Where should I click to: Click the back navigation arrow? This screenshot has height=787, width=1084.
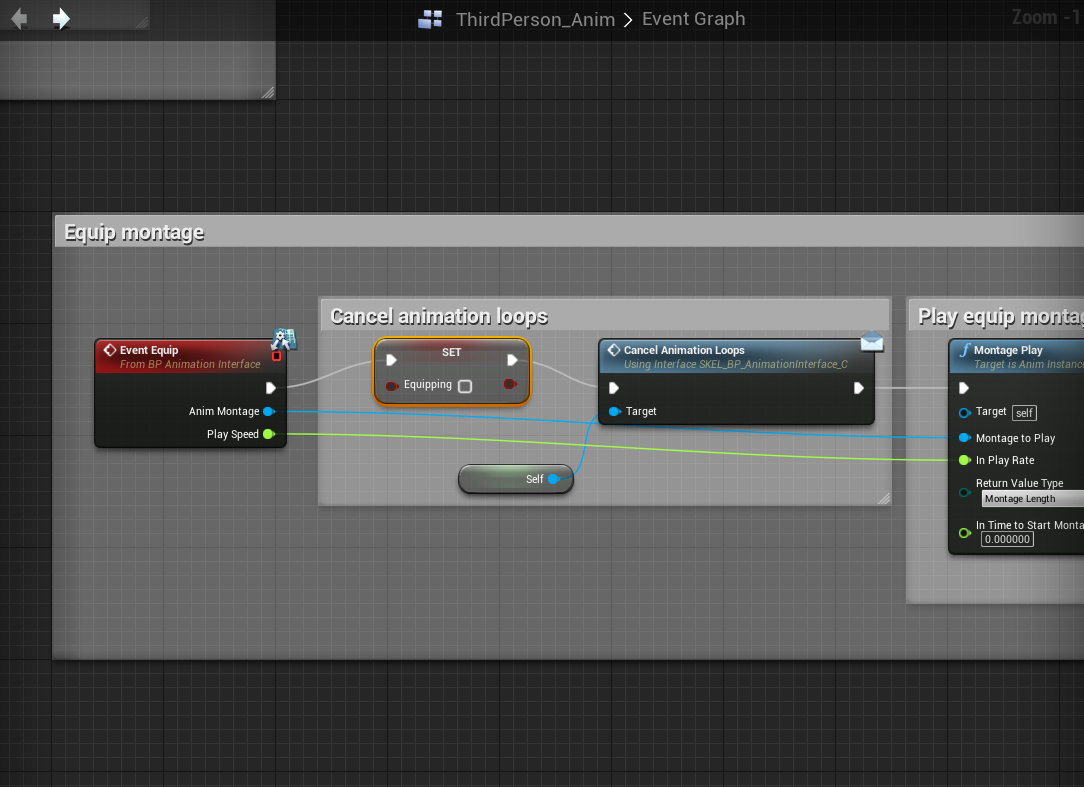click(x=18, y=18)
